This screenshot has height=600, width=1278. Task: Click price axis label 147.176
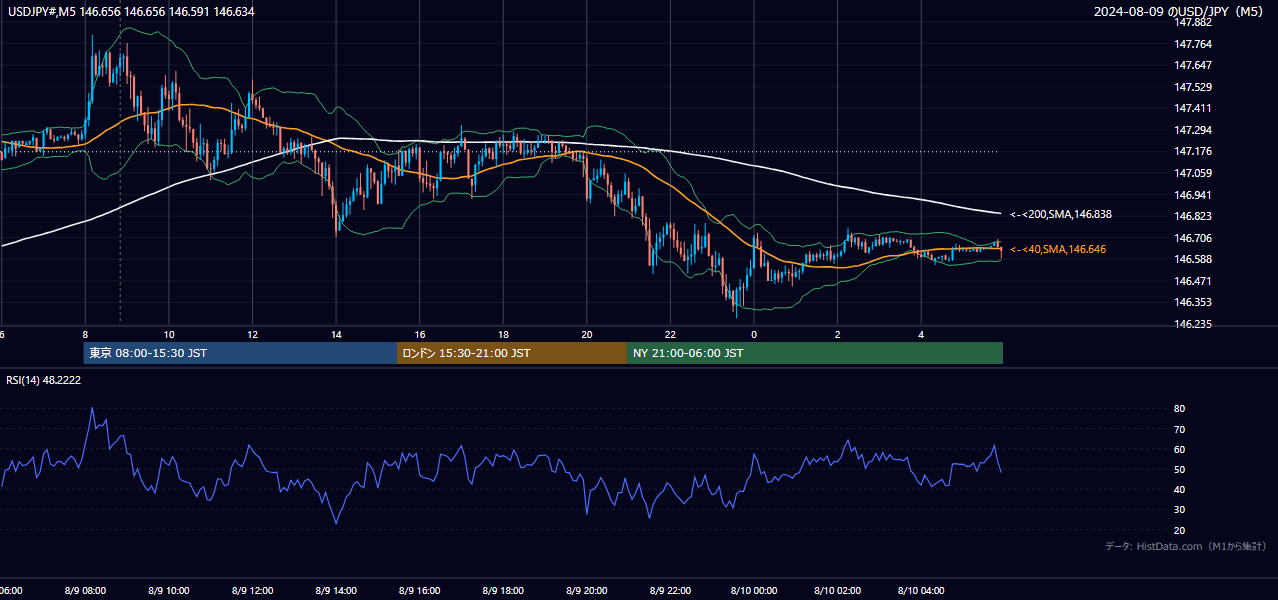click(x=1194, y=151)
